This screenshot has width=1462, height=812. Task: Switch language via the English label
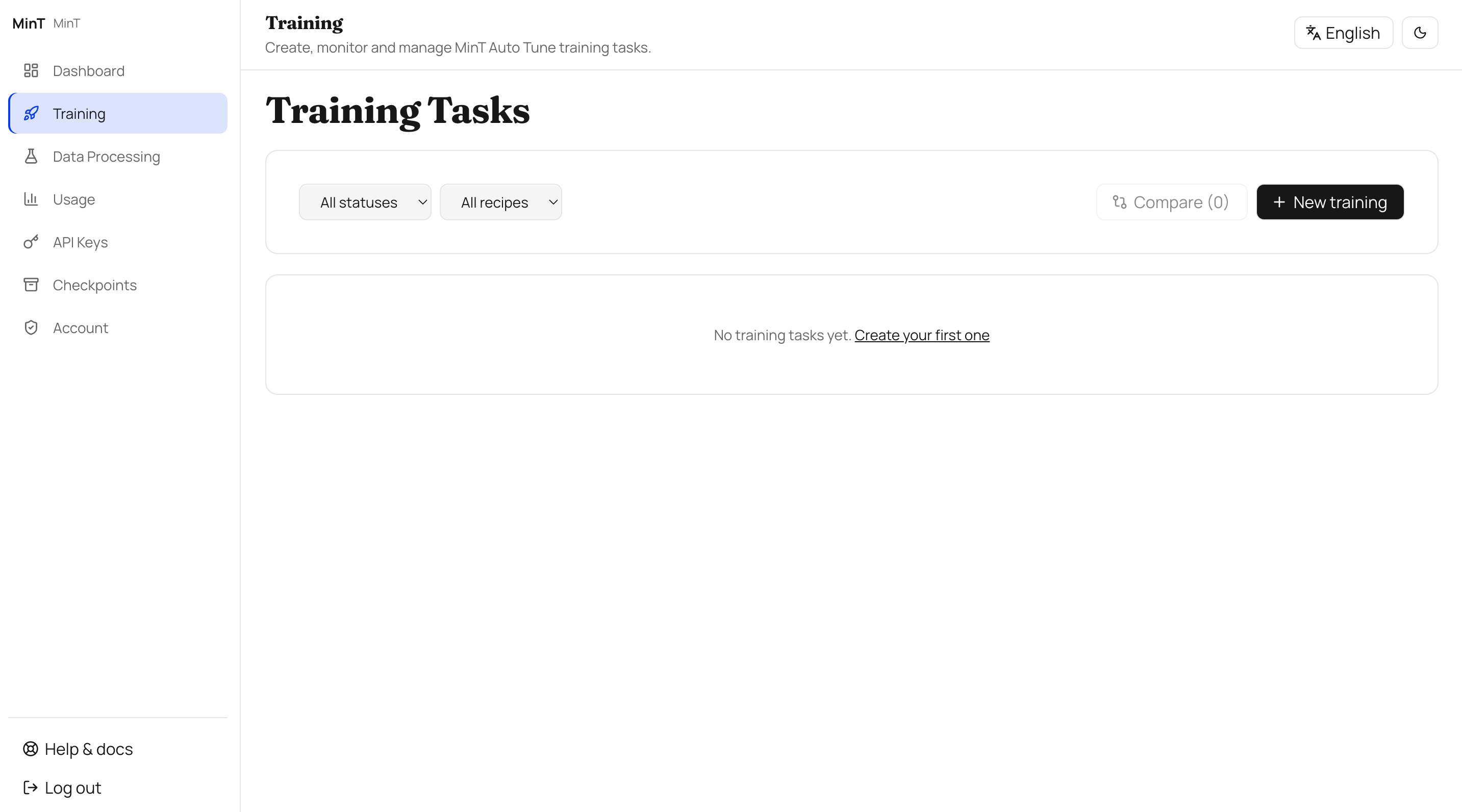[x=1352, y=33]
